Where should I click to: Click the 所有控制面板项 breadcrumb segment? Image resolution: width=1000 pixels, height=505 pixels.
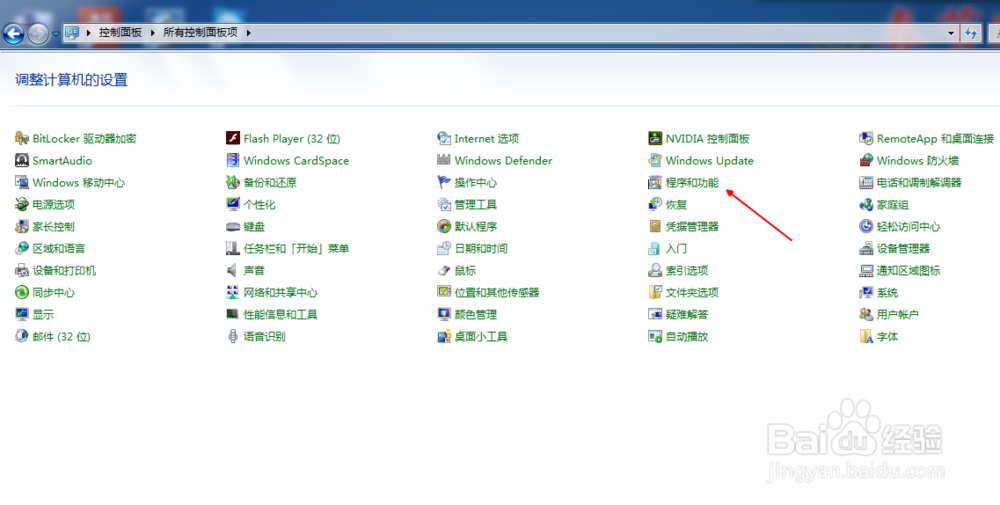[200, 33]
